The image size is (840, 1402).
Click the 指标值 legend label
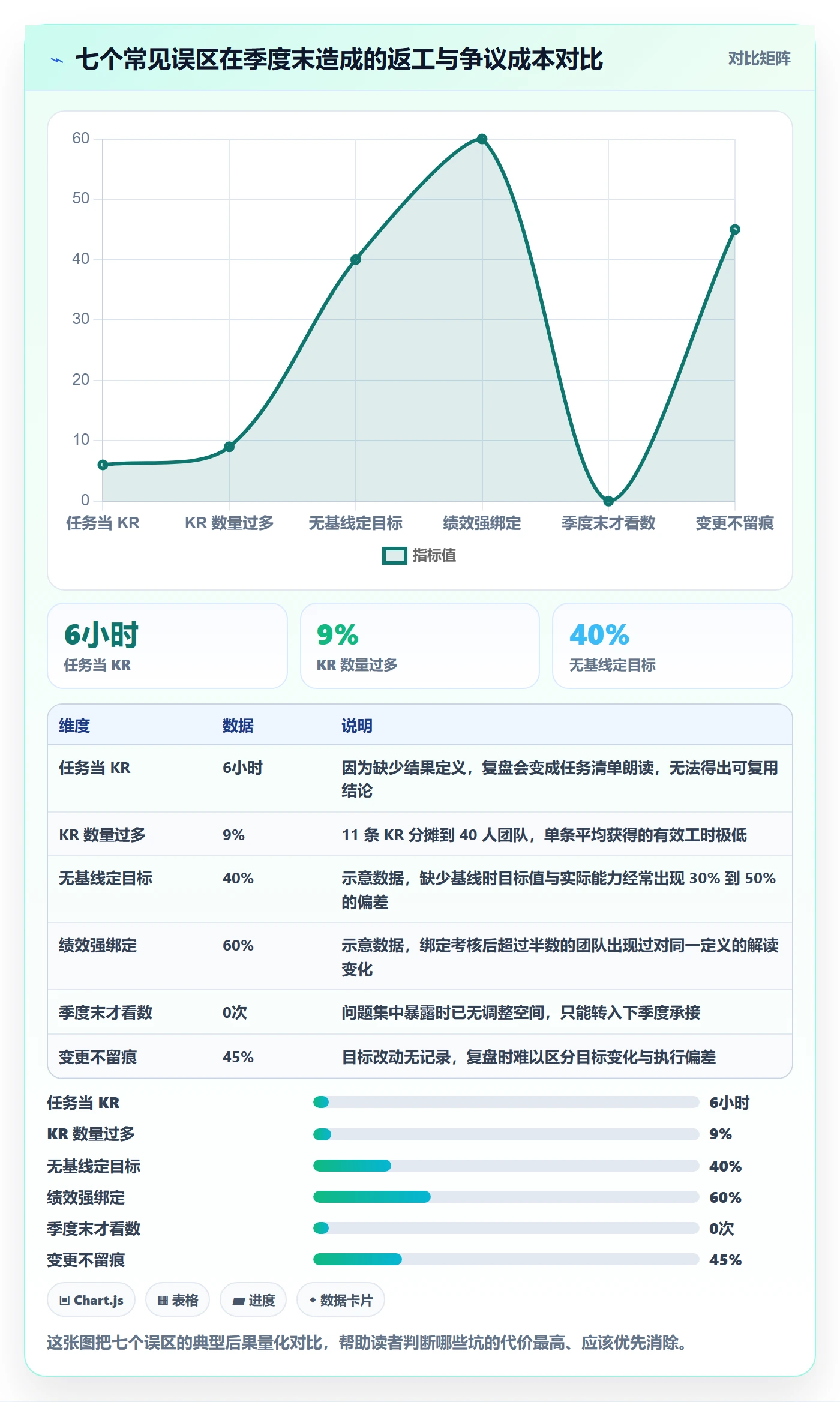pos(434,556)
